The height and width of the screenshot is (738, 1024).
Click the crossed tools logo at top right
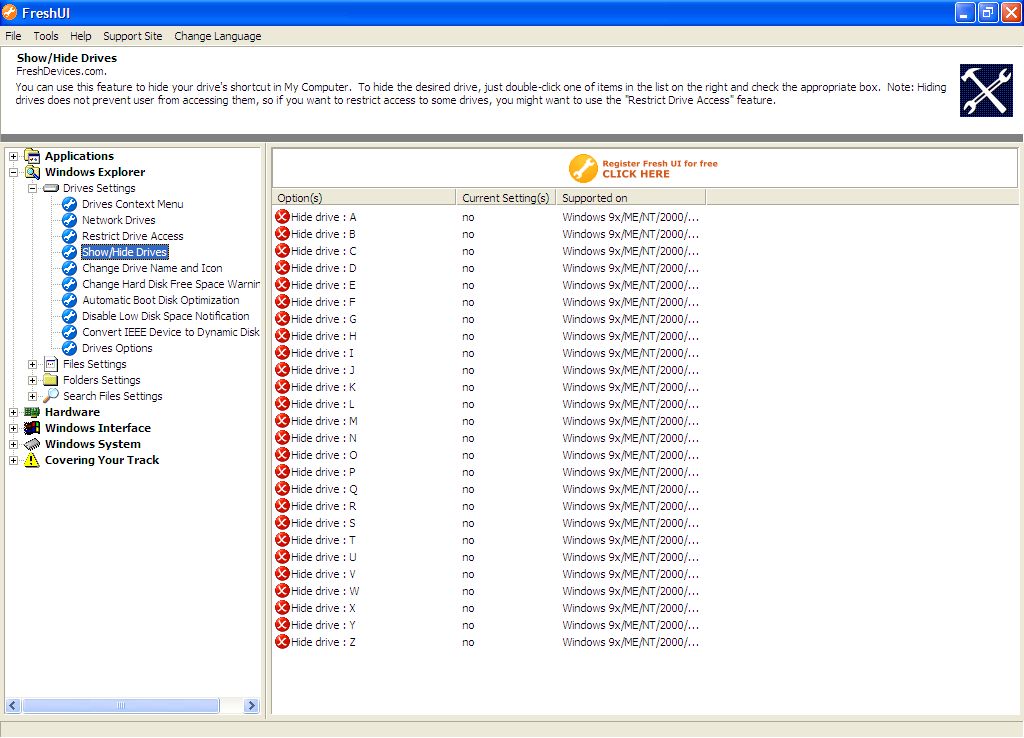click(986, 91)
